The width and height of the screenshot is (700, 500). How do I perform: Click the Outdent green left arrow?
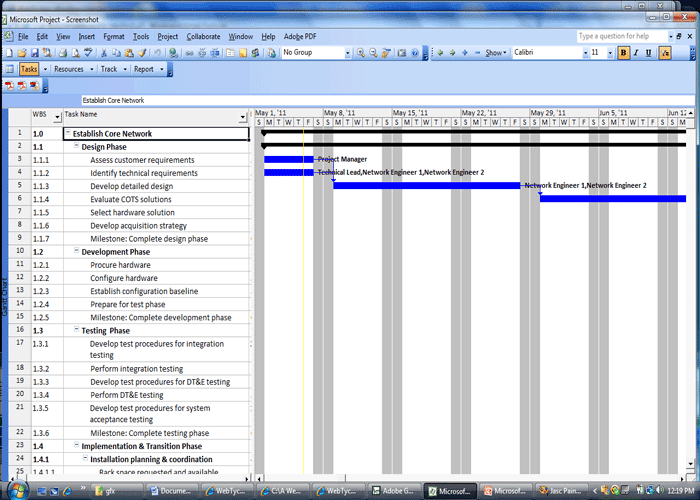[440, 53]
